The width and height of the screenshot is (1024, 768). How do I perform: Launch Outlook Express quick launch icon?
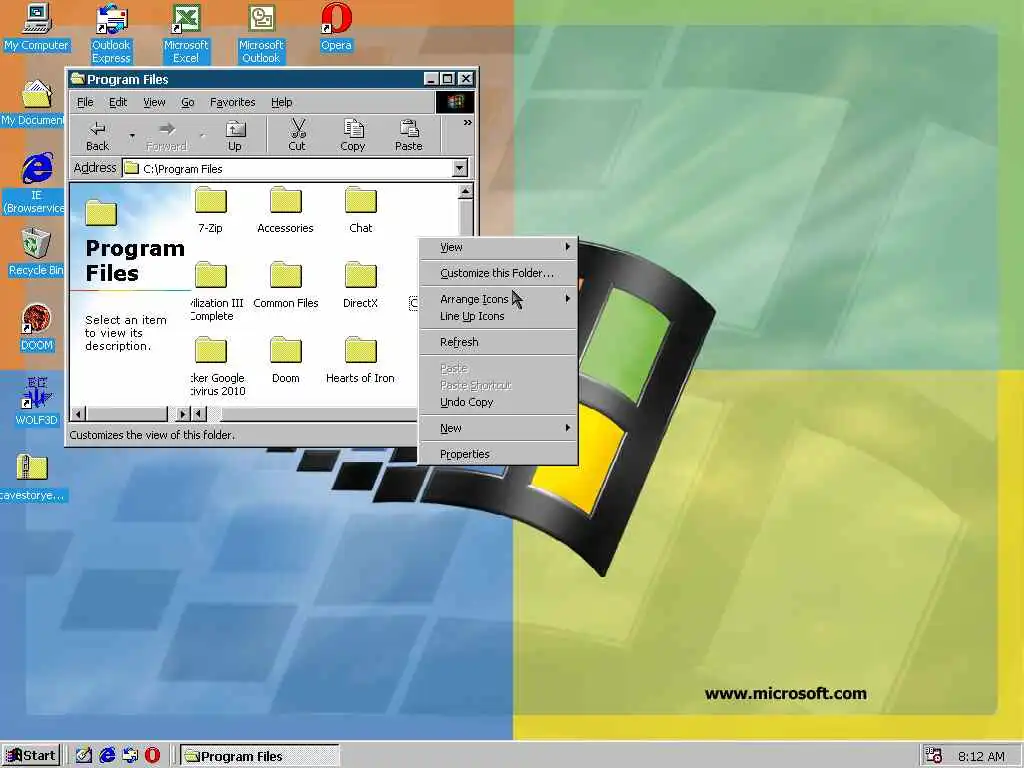click(130, 756)
